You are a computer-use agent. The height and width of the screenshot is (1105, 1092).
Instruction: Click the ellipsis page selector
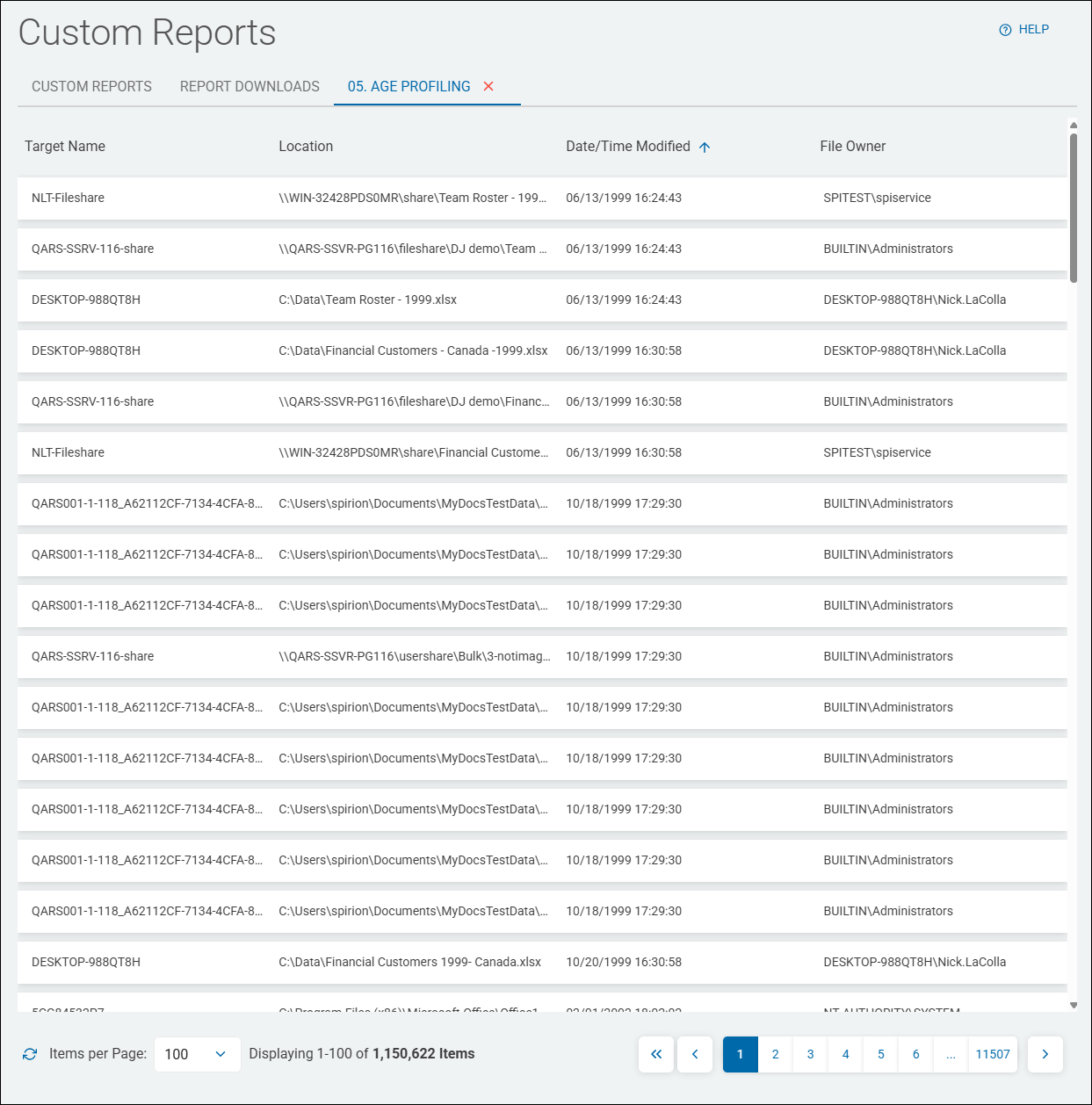pos(951,1054)
